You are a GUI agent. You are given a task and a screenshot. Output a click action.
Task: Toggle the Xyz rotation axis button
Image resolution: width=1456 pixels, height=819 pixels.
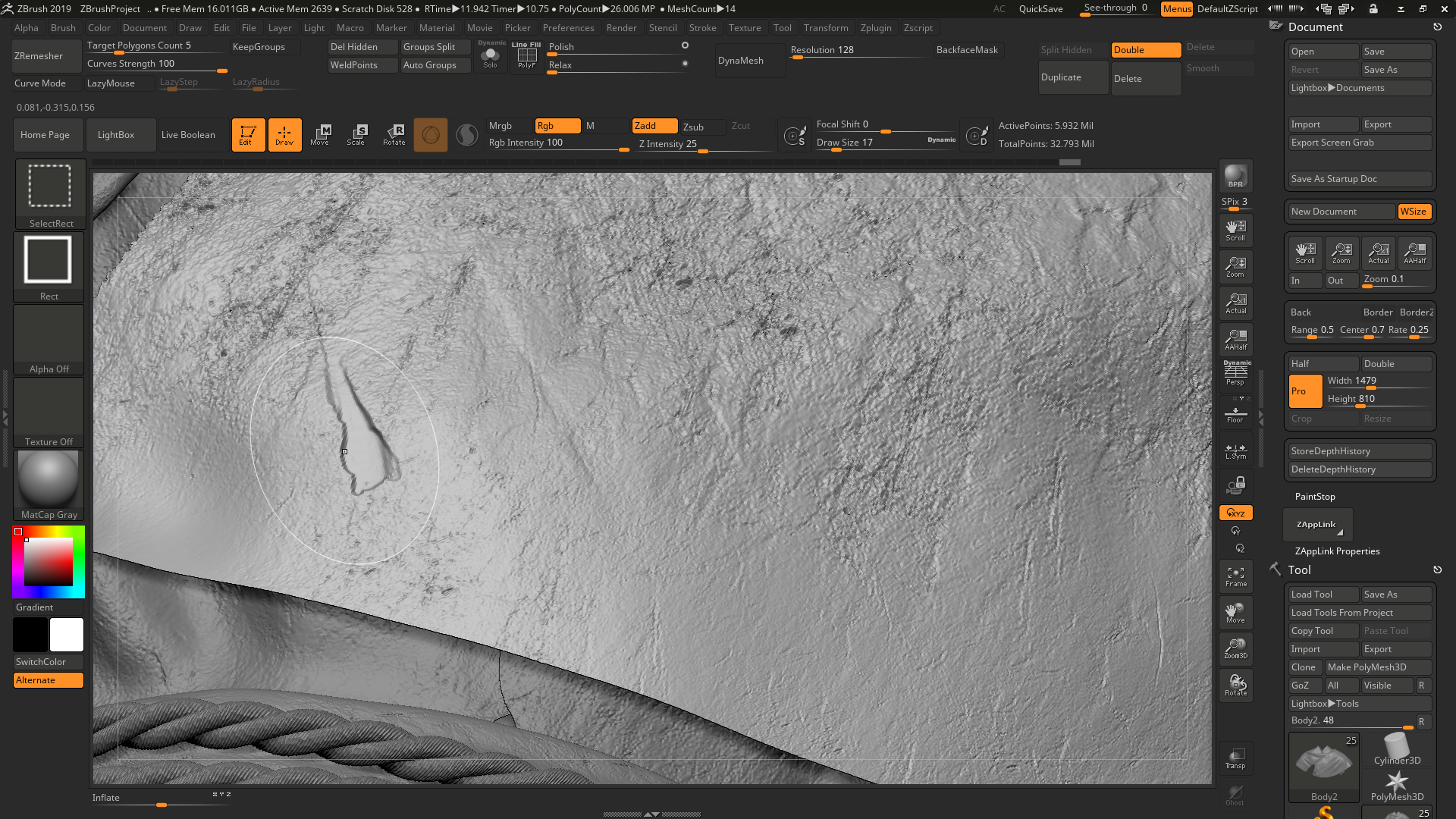1235,513
